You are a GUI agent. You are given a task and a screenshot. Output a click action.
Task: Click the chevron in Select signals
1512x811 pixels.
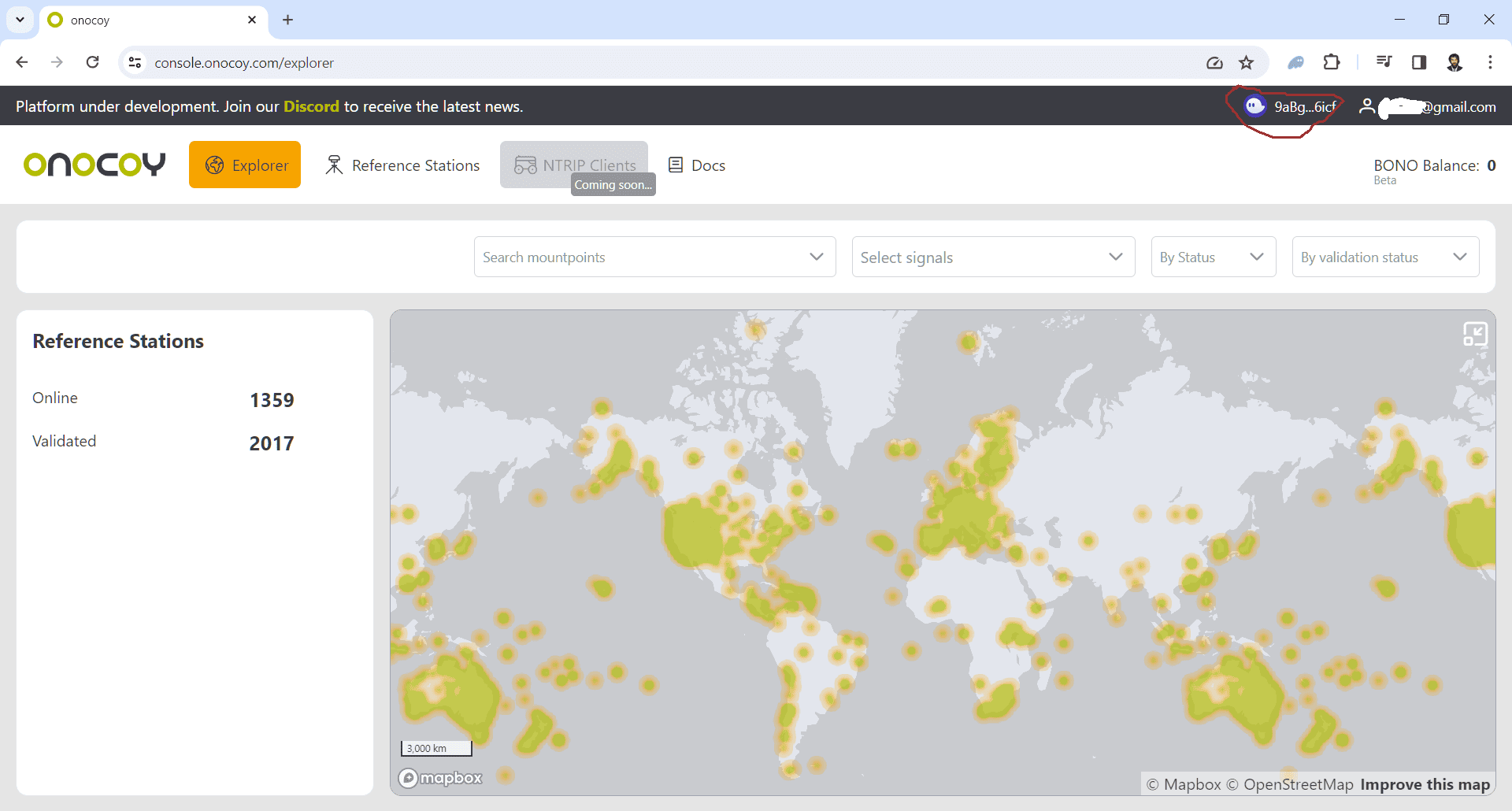click(x=1116, y=257)
